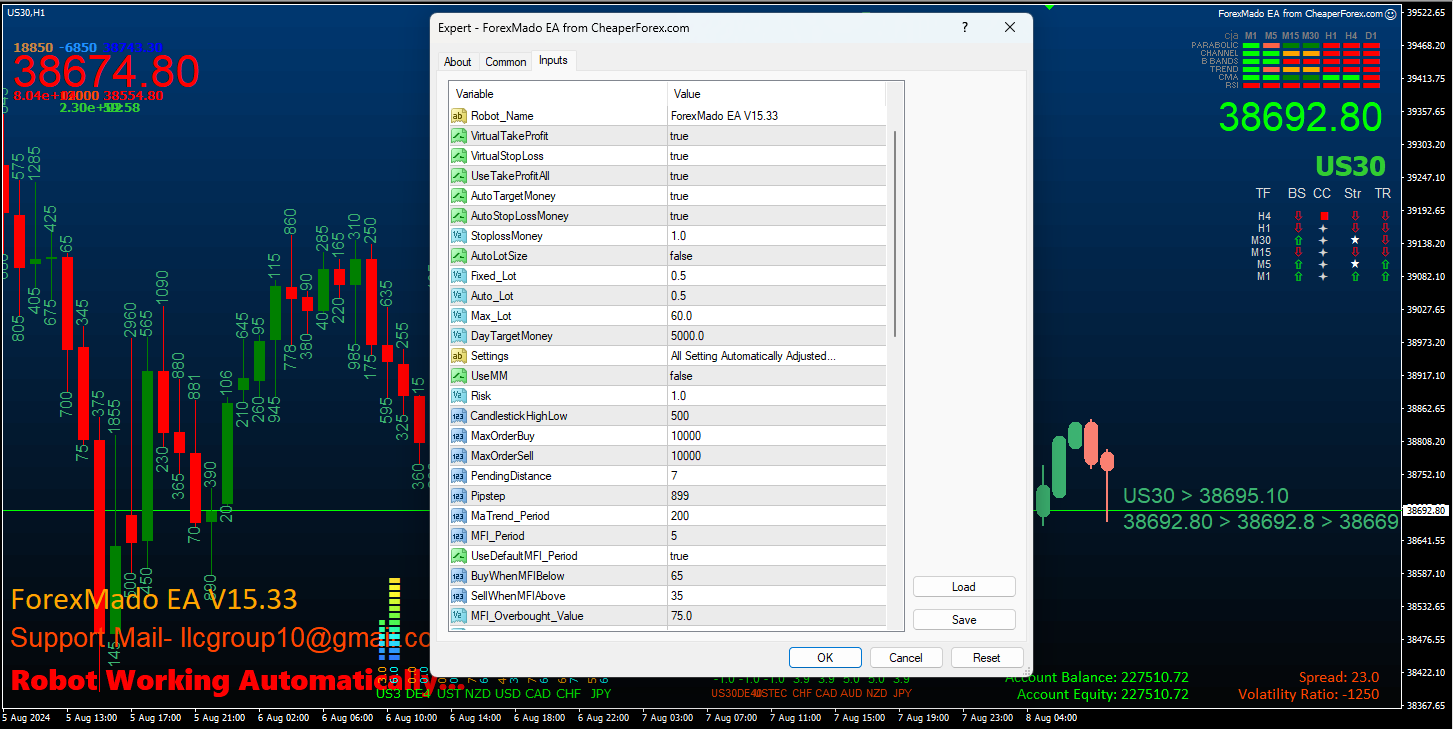The width and height of the screenshot is (1453, 729).
Task: Select the Robot_Name variable type icon
Action: 459,116
